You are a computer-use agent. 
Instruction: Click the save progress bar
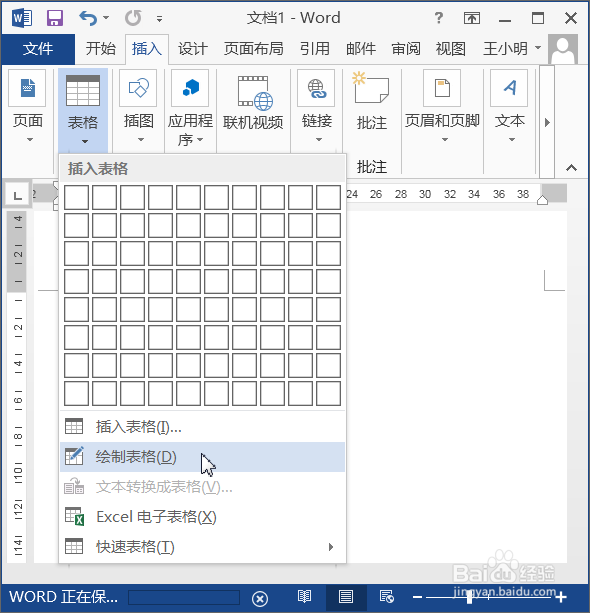[184, 597]
